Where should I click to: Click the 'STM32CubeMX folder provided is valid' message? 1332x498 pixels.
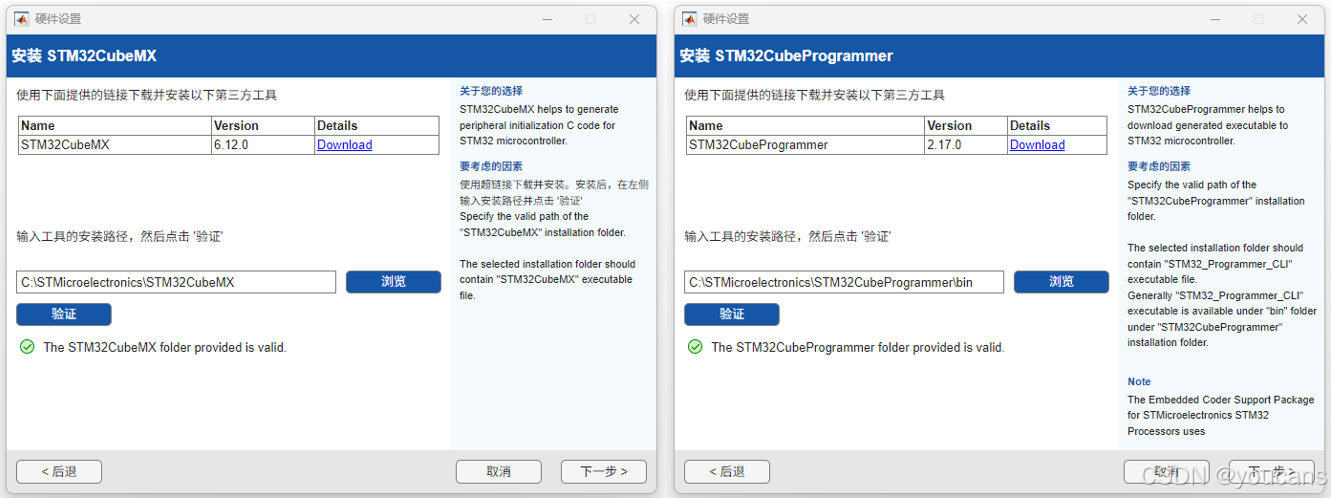[x=165, y=348]
